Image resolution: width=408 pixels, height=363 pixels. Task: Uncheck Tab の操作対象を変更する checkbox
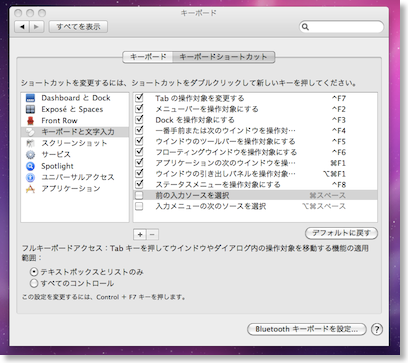pos(139,98)
